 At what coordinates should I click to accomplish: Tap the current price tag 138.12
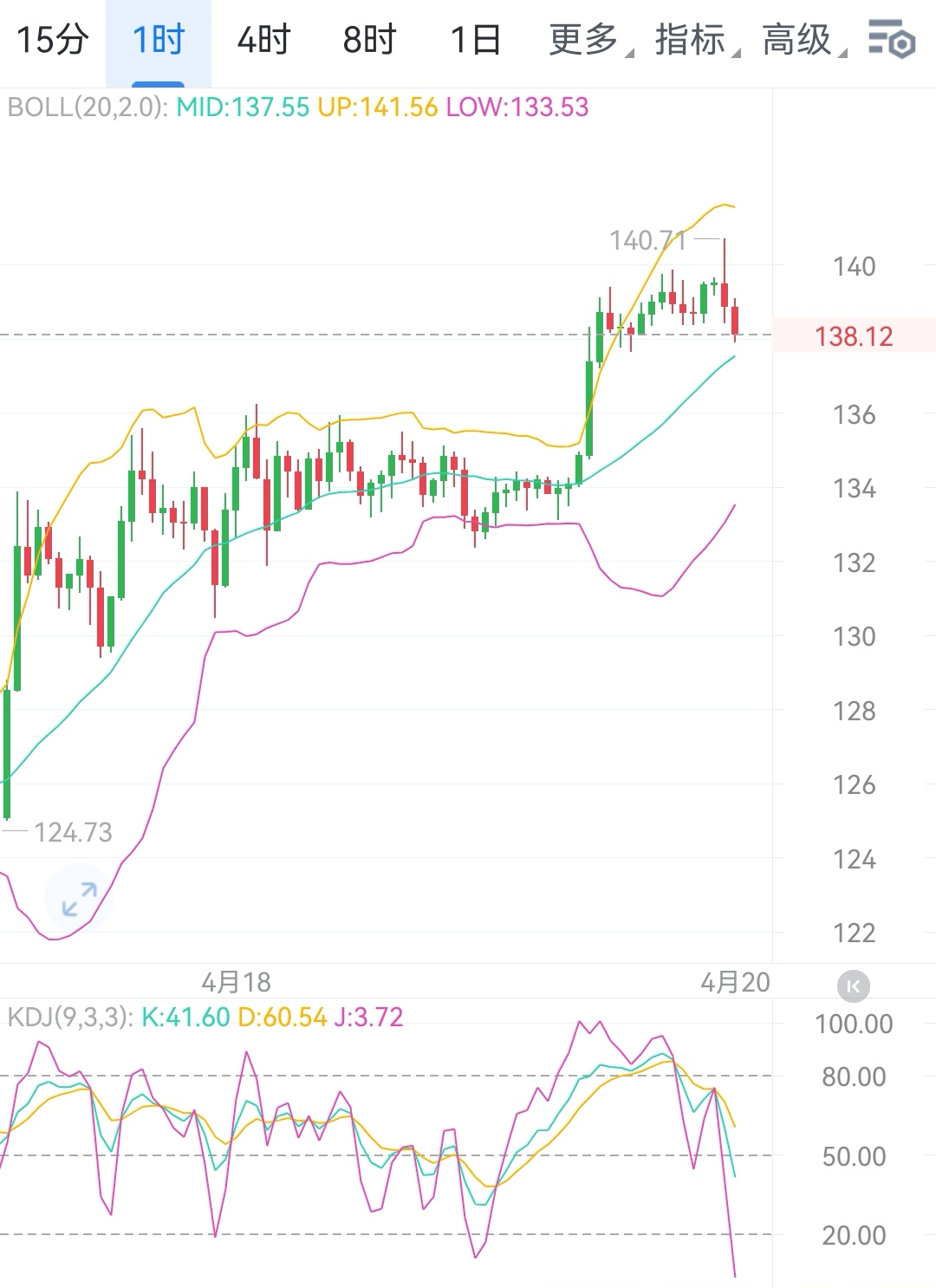pyautogui.click(x=854, y=336)
